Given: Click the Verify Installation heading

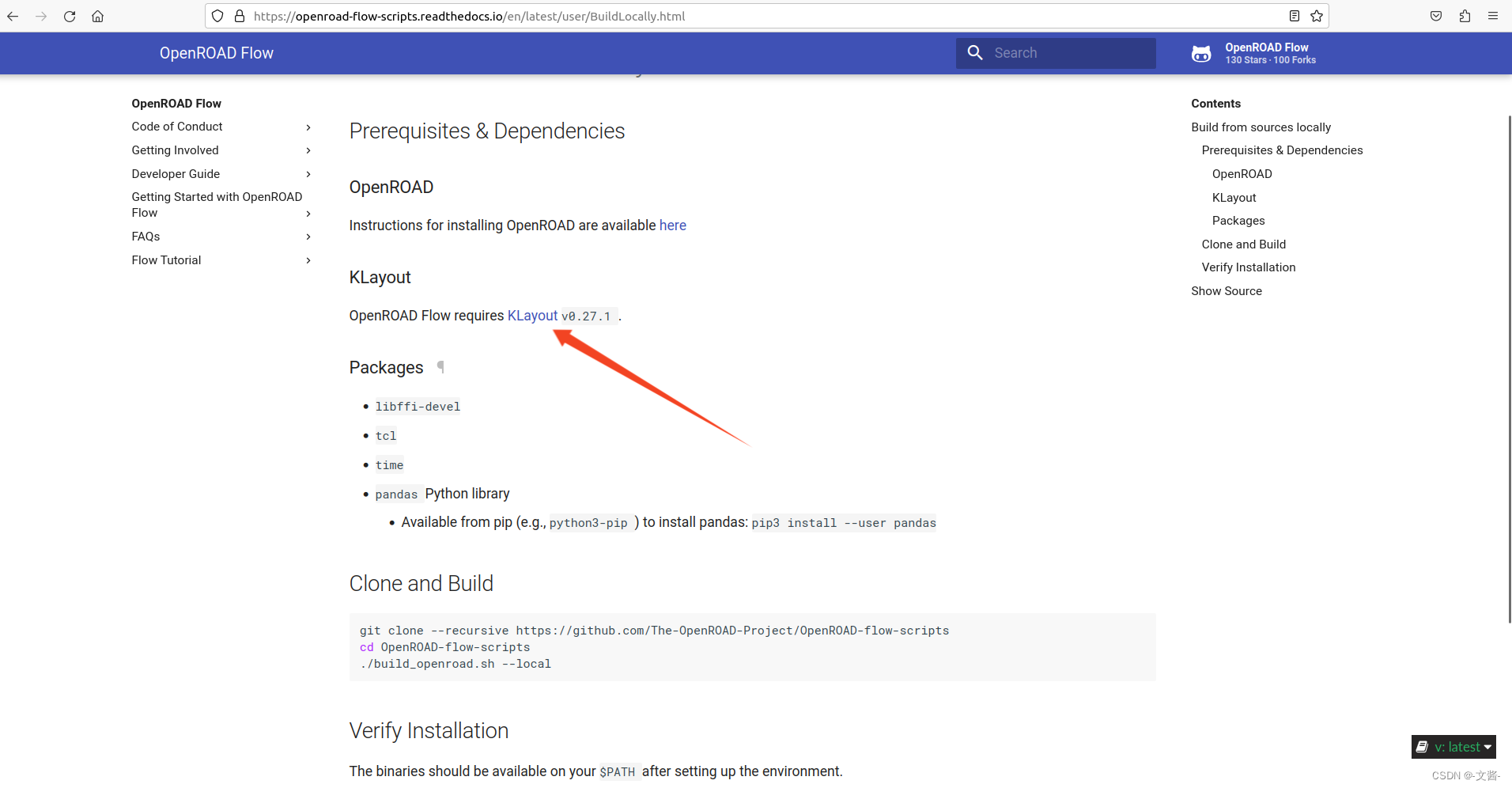Looking at the screenshot, I should [429, 731].
